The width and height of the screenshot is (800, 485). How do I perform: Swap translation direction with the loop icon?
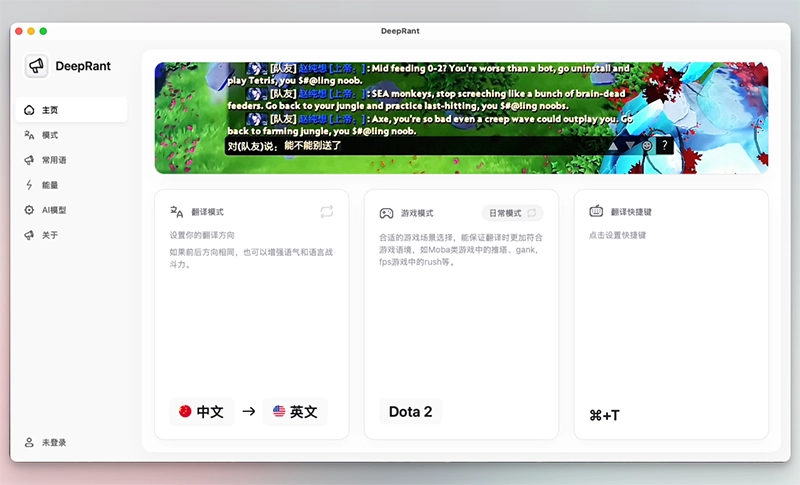pos(327,212)
